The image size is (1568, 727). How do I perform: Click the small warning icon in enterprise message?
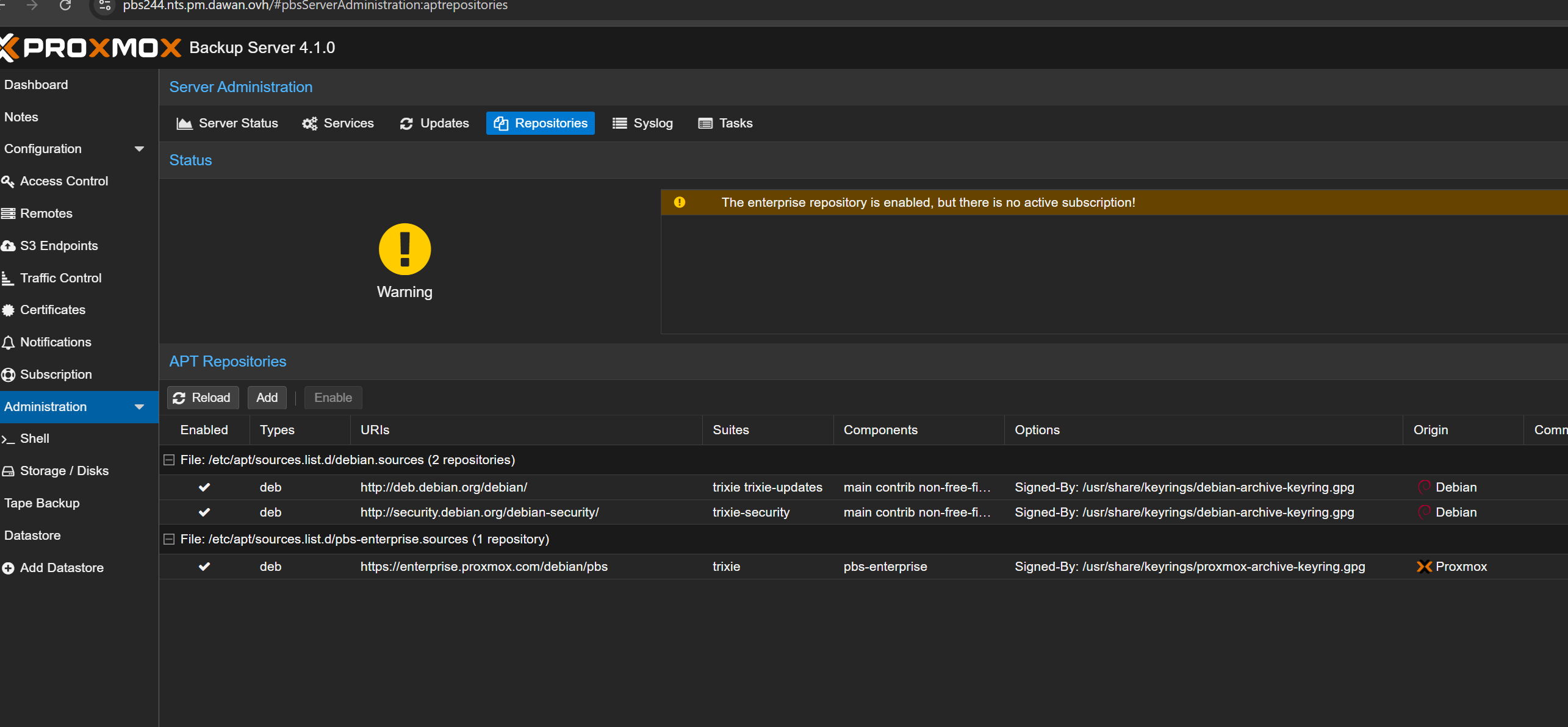680,202
